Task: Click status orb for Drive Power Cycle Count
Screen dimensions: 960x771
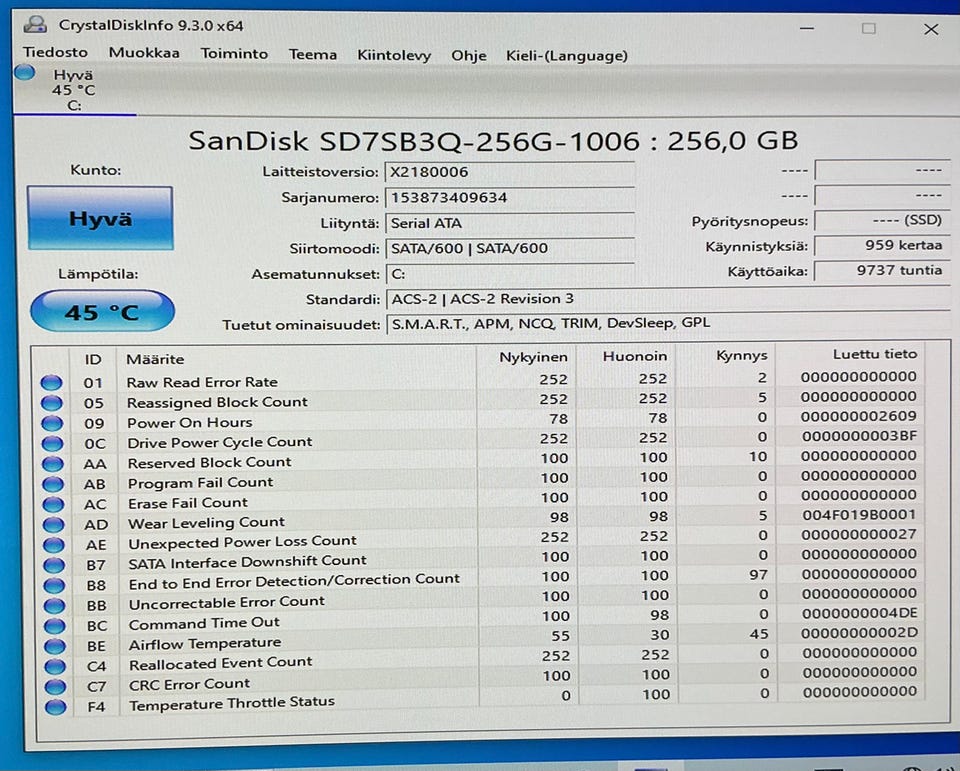Action: click(x=53, y=443)
